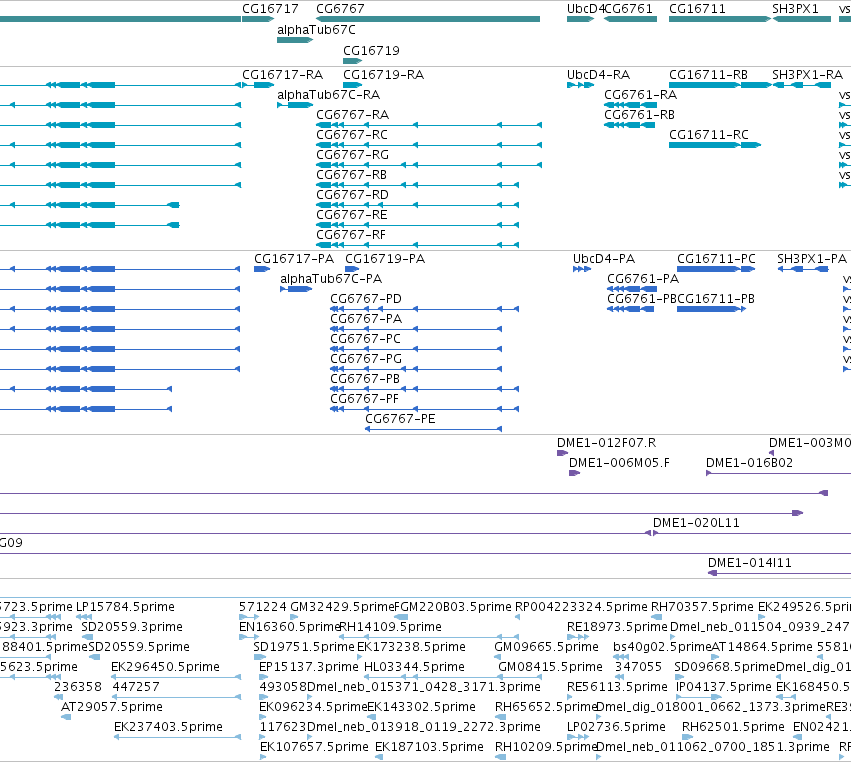The width and height of the screenshot is (851, 762).
Task: Click transcript label UbcD4-RA
Action: (599, 74)
